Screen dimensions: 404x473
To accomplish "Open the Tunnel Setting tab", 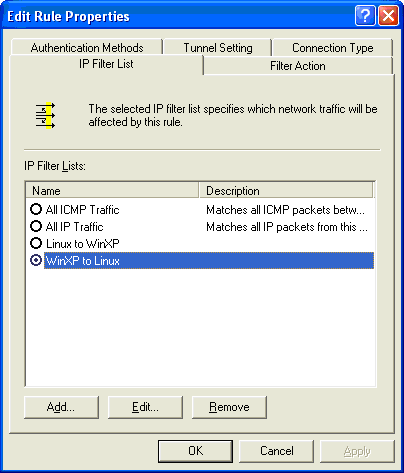I will point(218,47).
